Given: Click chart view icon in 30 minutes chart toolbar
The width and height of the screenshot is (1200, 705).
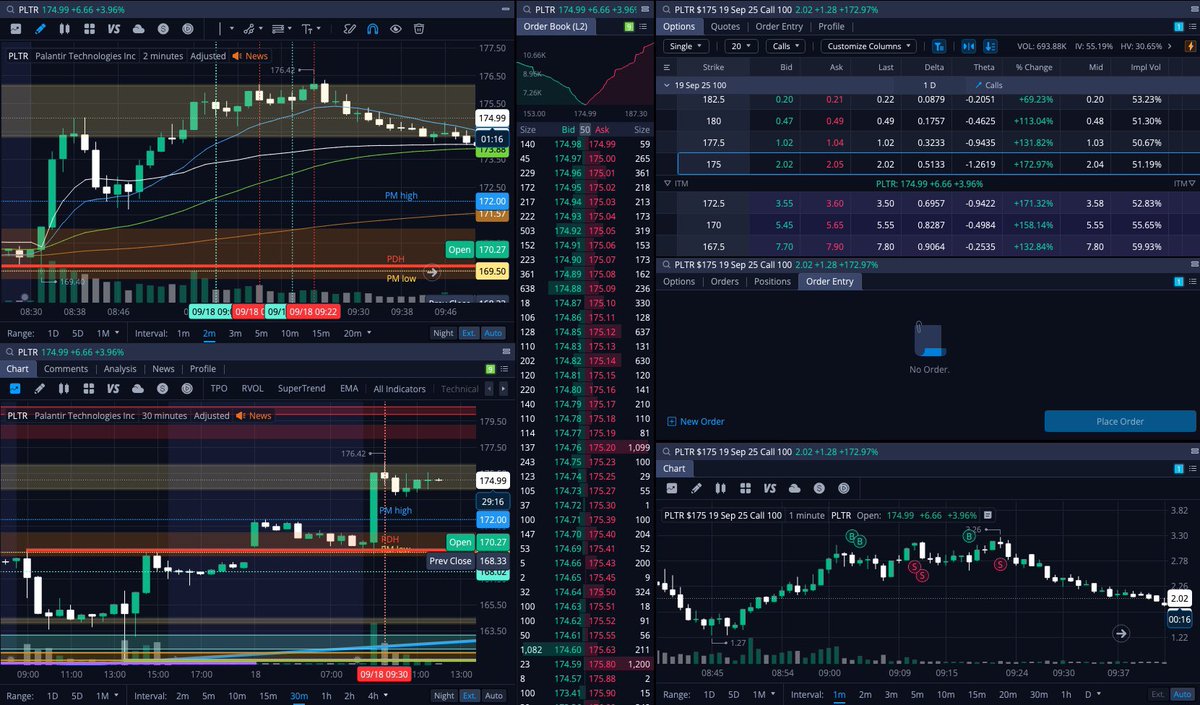Looking at the screenshot, I should coord(15,388).
